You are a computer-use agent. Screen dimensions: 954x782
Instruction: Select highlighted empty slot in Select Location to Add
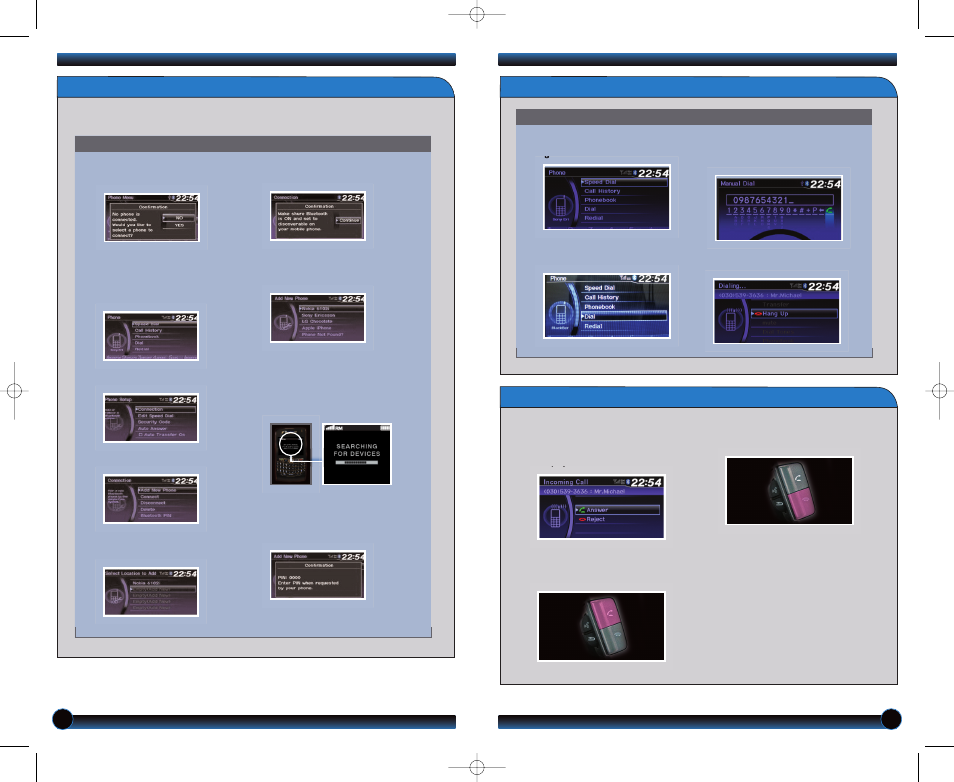click(164, 589)
